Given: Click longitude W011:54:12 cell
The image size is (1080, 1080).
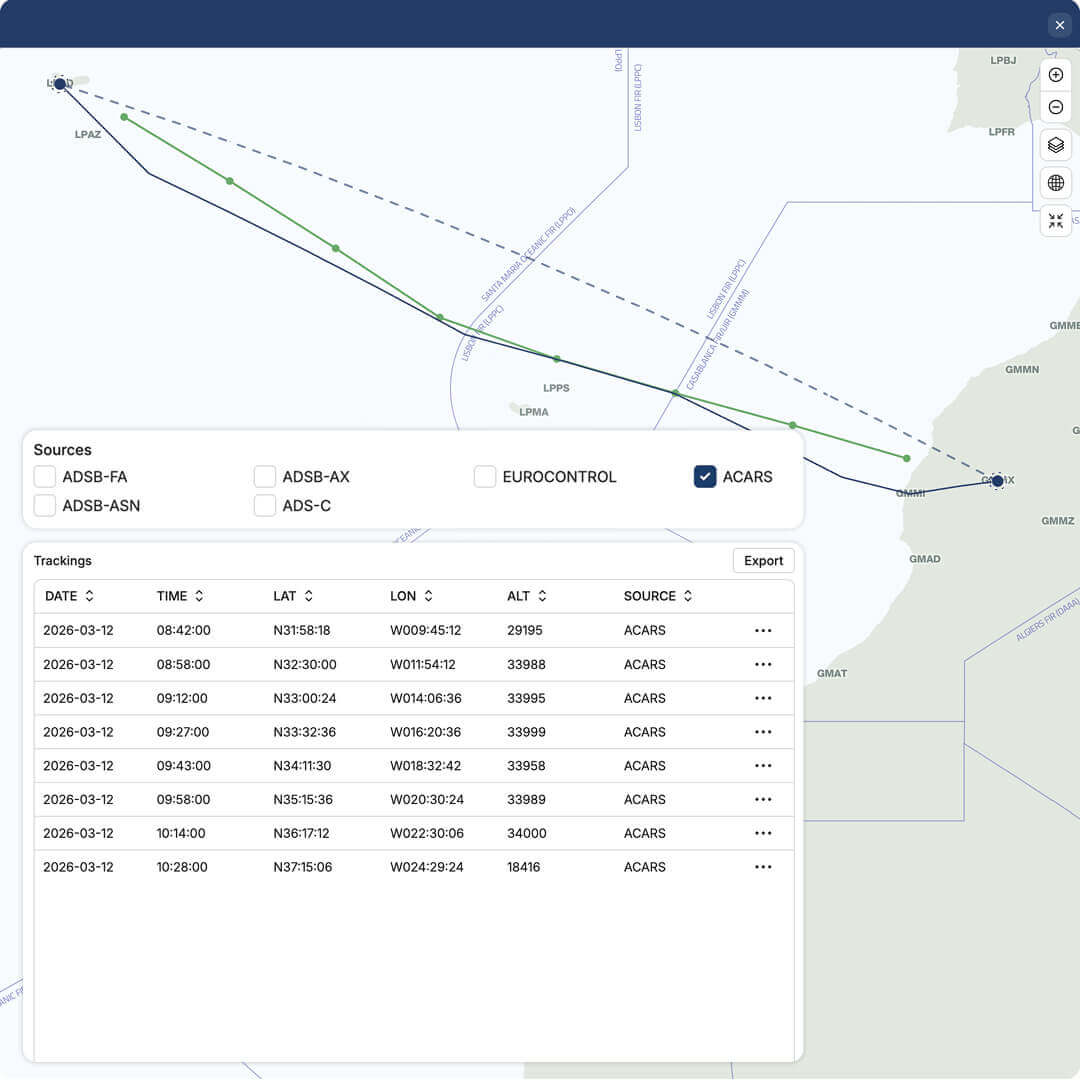Looking at the screenshot, I should 425,665.
